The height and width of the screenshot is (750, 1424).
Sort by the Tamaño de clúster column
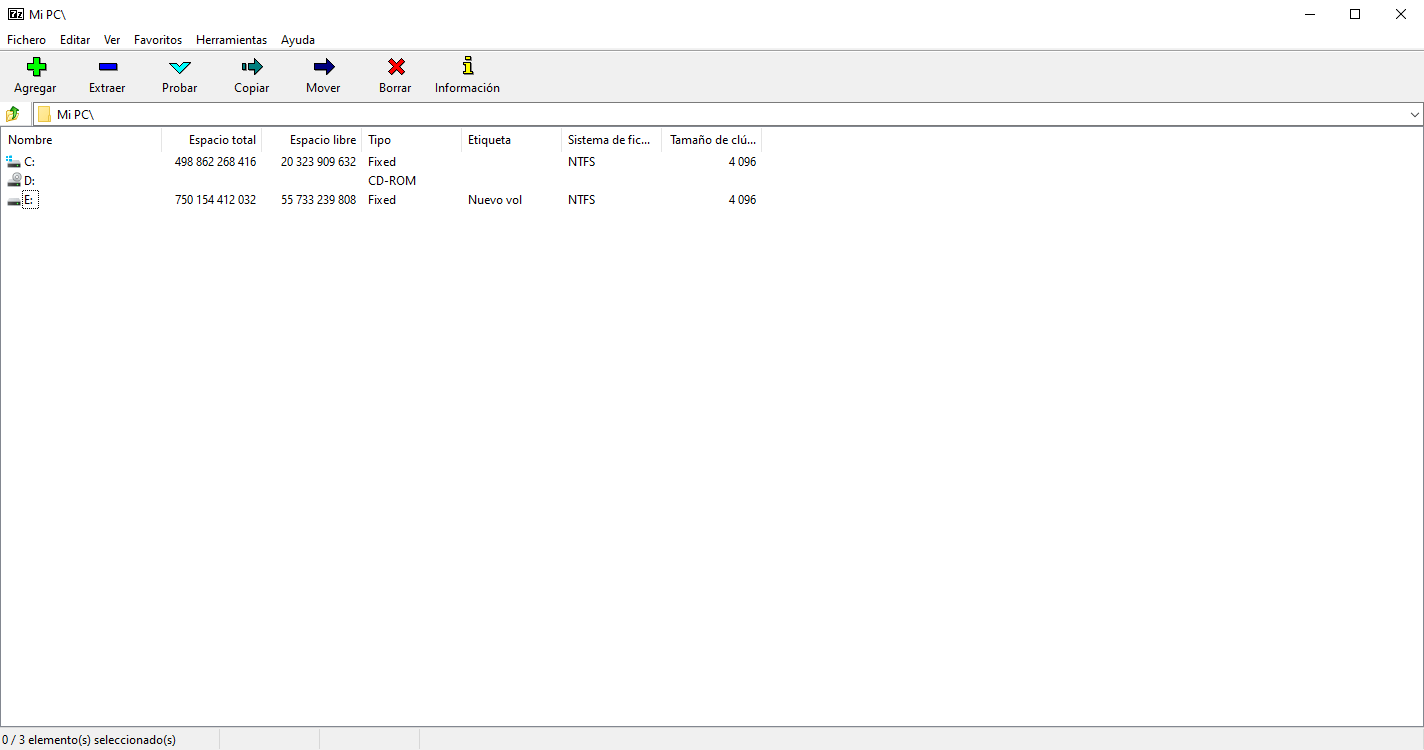point(711,140)
